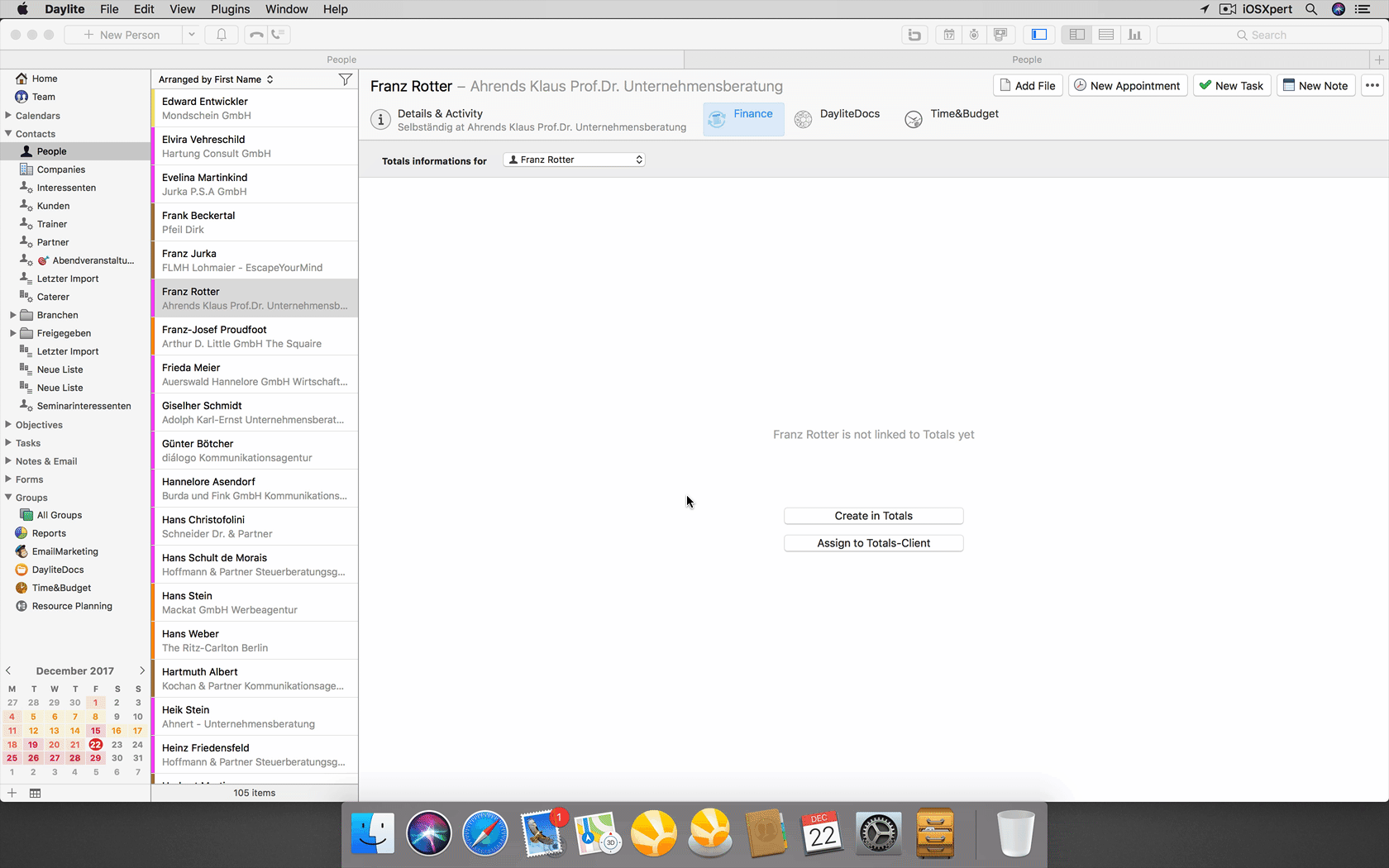Open Time&Budget in the sidebar
Viewport: 1389px width, 868px height.
pos(61,588)
